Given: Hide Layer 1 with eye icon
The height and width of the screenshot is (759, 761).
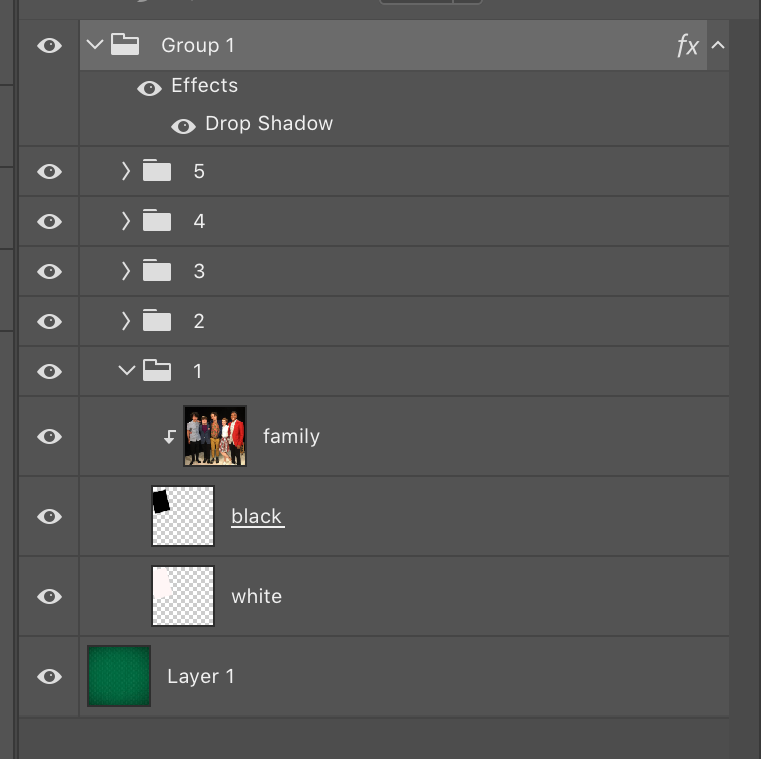Looking at the screenshot, I should pyautogui.click(x=49, y=677).
